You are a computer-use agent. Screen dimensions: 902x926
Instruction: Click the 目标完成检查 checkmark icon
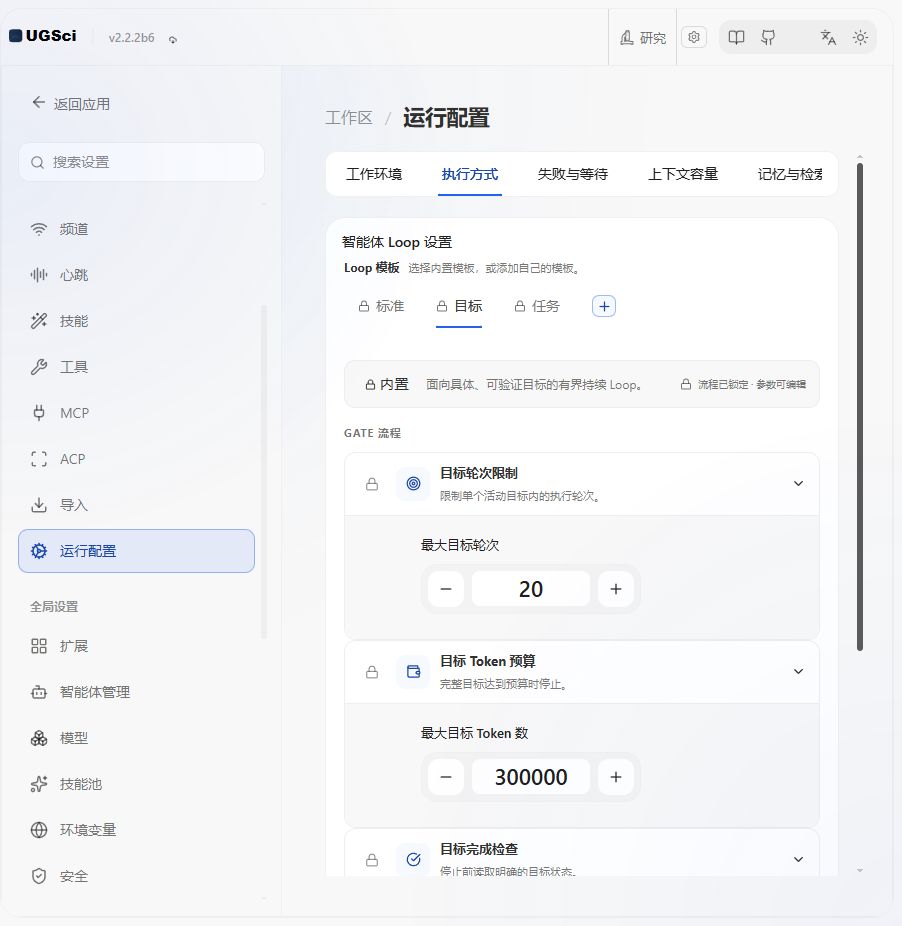413,859
